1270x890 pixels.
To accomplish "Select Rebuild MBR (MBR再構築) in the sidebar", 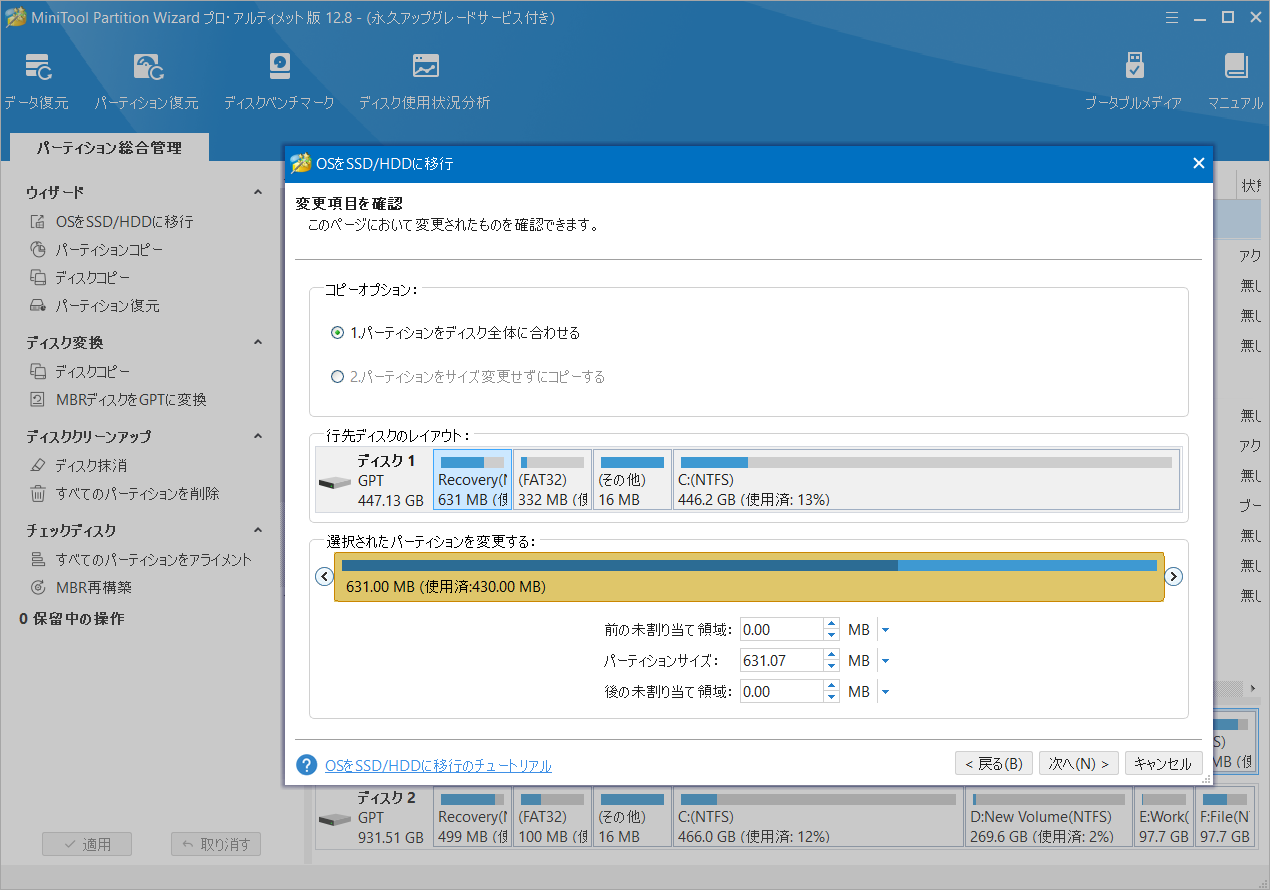I will click(x=81, y=588).
